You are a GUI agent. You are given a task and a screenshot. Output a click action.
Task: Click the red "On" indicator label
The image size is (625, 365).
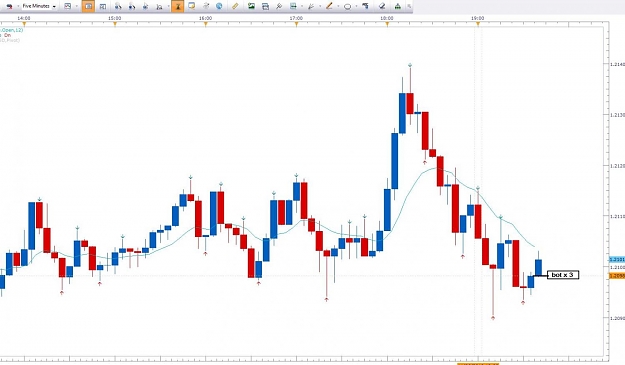coord(7,35)
